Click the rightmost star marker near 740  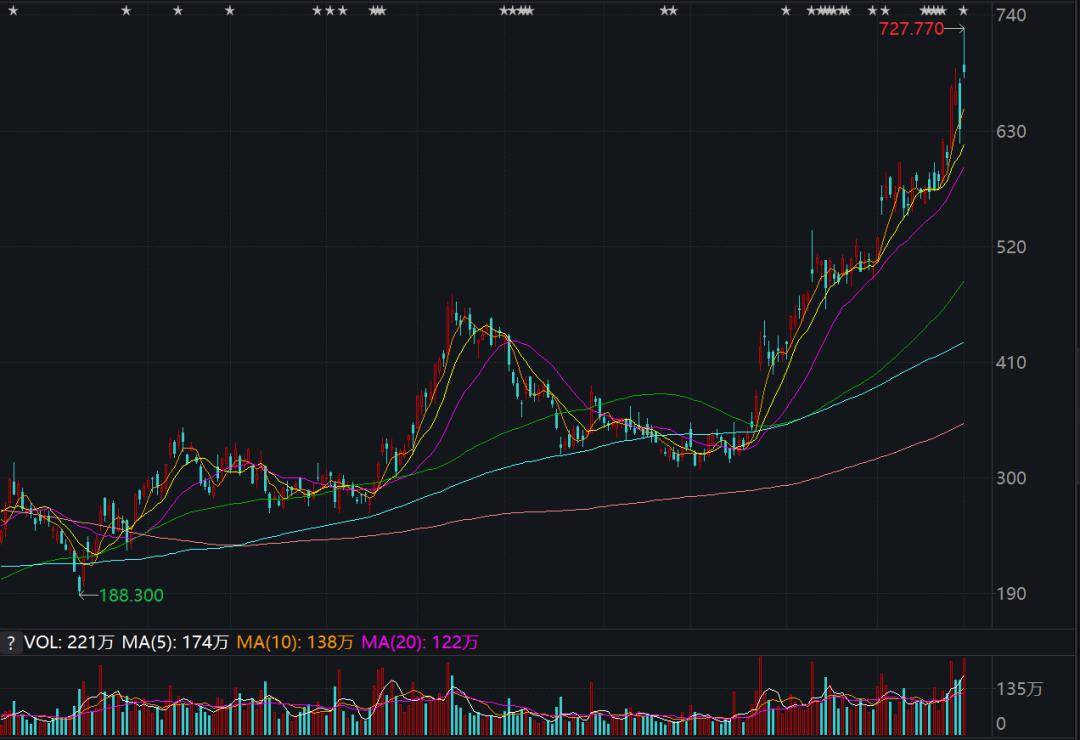964,10
